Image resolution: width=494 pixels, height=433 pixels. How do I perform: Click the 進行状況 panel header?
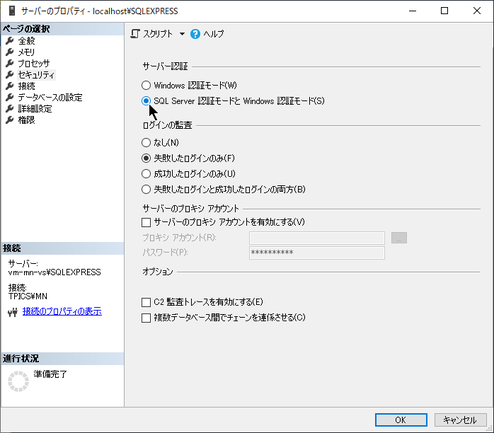(x=62, y=358)
